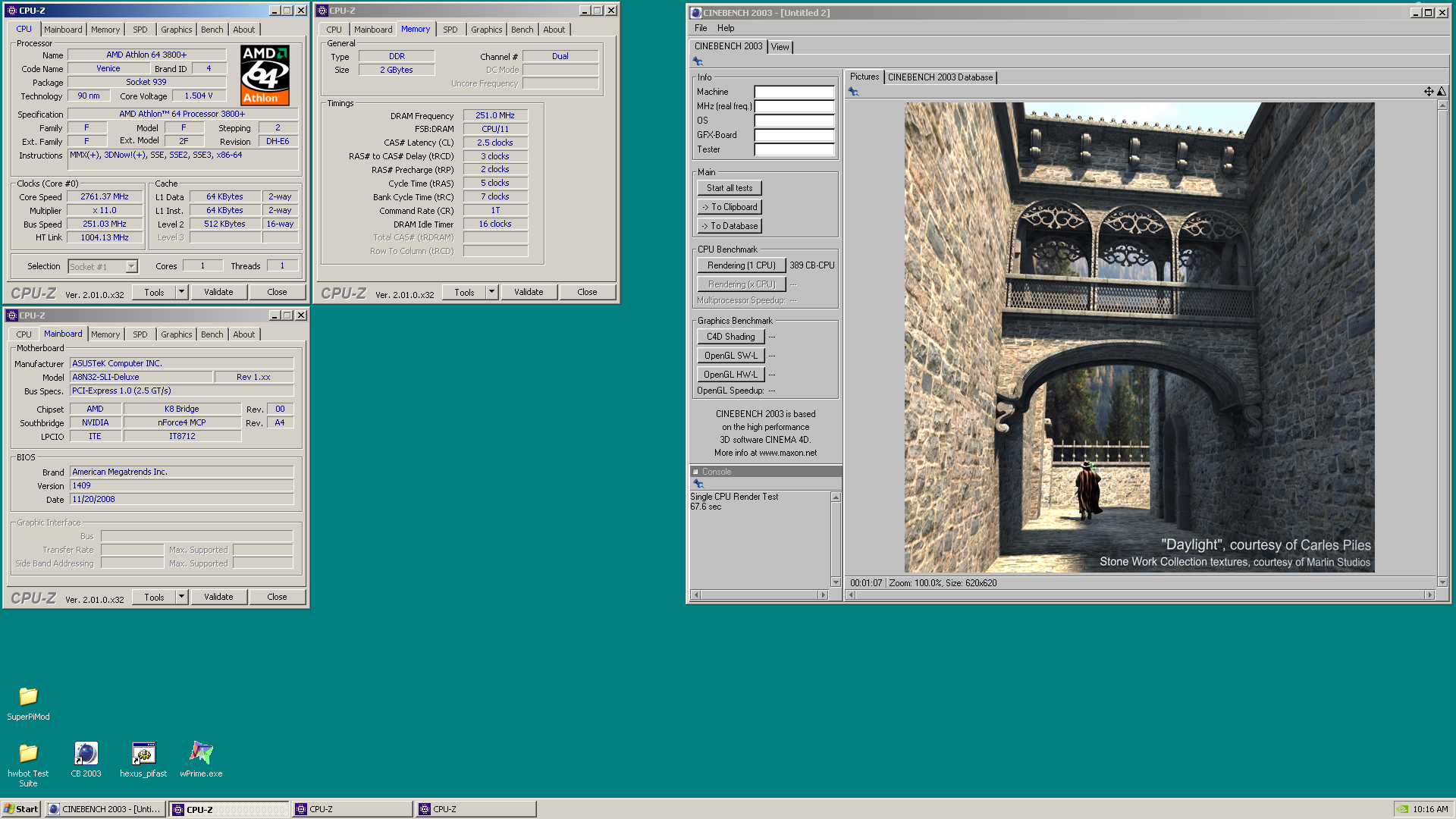Viewport: 1456px width, 819px height.
Task: Open the Windows Start menu
Action: (x=20, y=809)
